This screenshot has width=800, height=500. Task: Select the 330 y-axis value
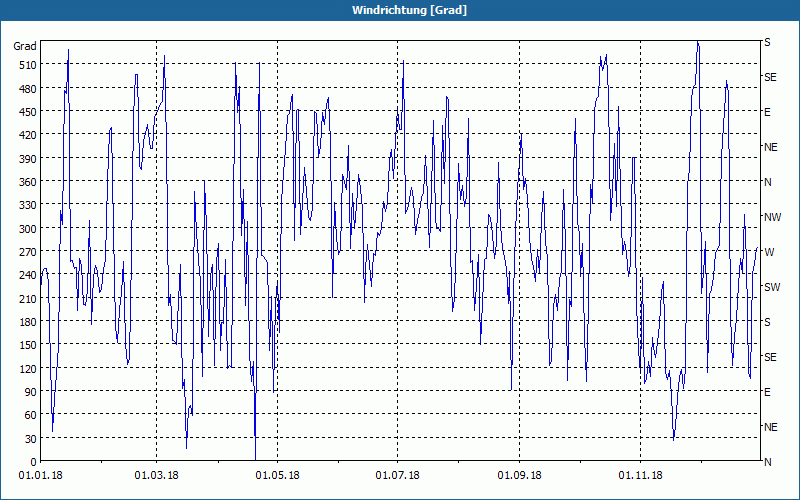tap(28, 205)
